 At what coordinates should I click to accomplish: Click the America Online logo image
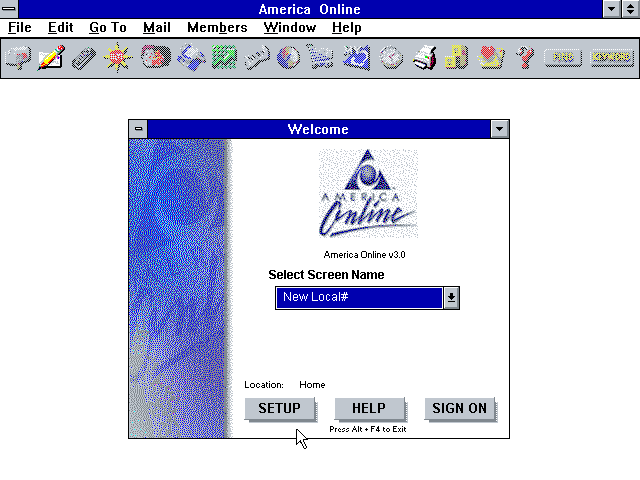368,193
